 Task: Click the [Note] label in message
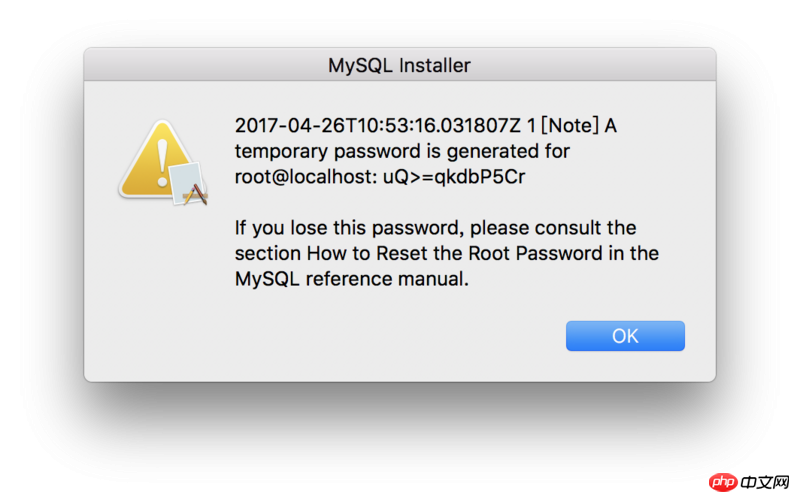[x=569, y=126]
